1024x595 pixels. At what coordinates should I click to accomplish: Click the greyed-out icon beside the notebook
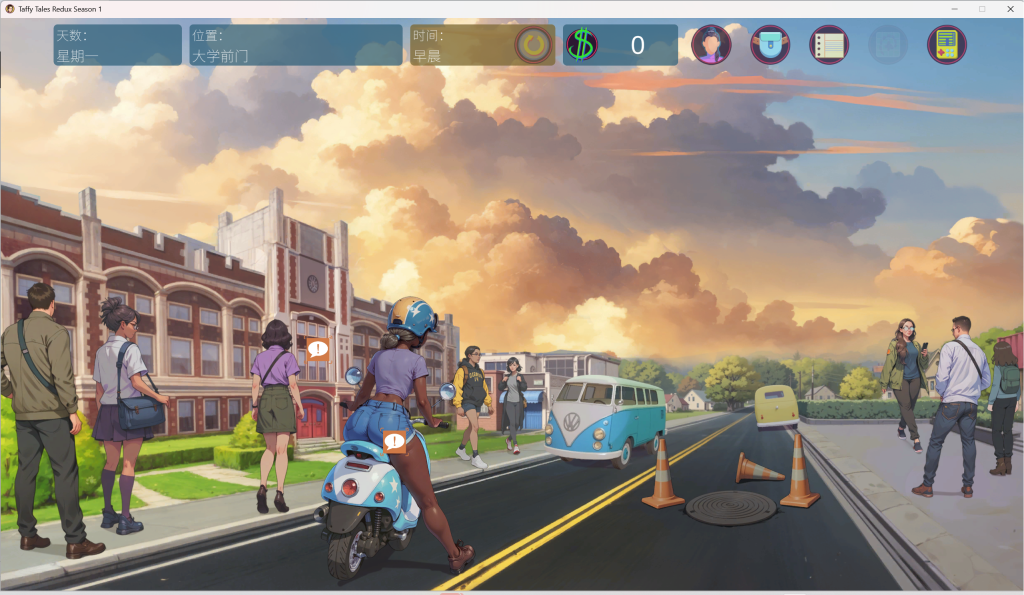(887, 45)
